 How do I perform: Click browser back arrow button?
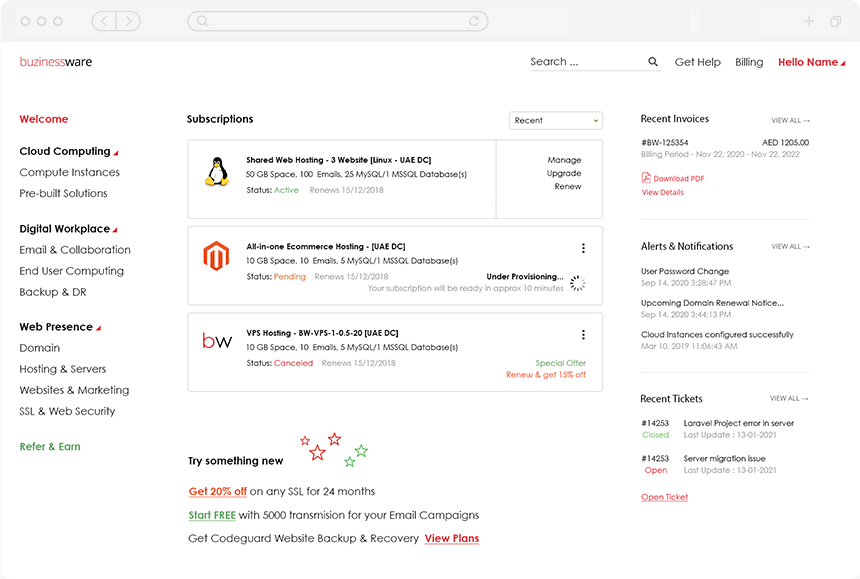click(x=106, y=21)
